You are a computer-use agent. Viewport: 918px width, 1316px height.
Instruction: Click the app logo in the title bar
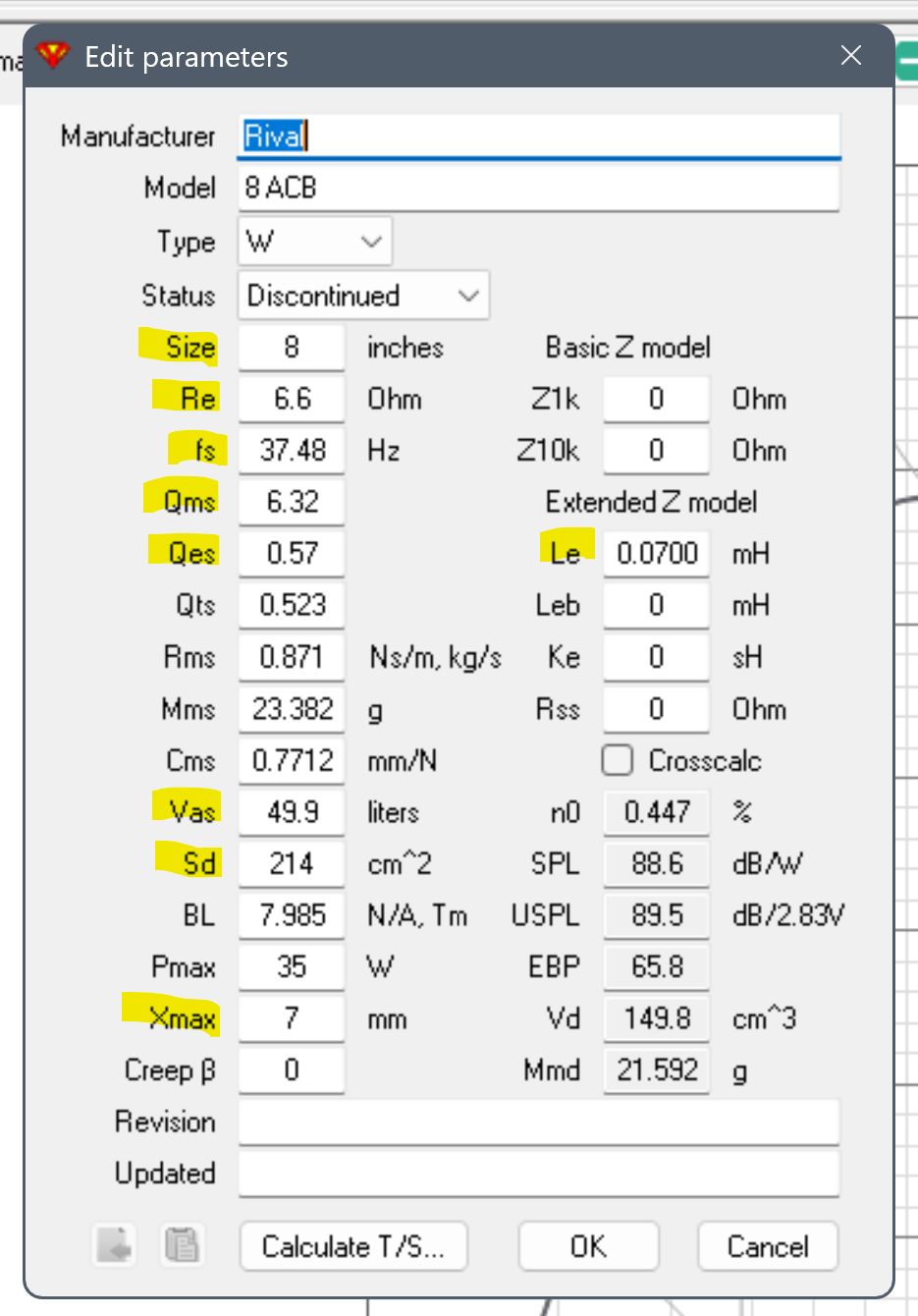53,56
